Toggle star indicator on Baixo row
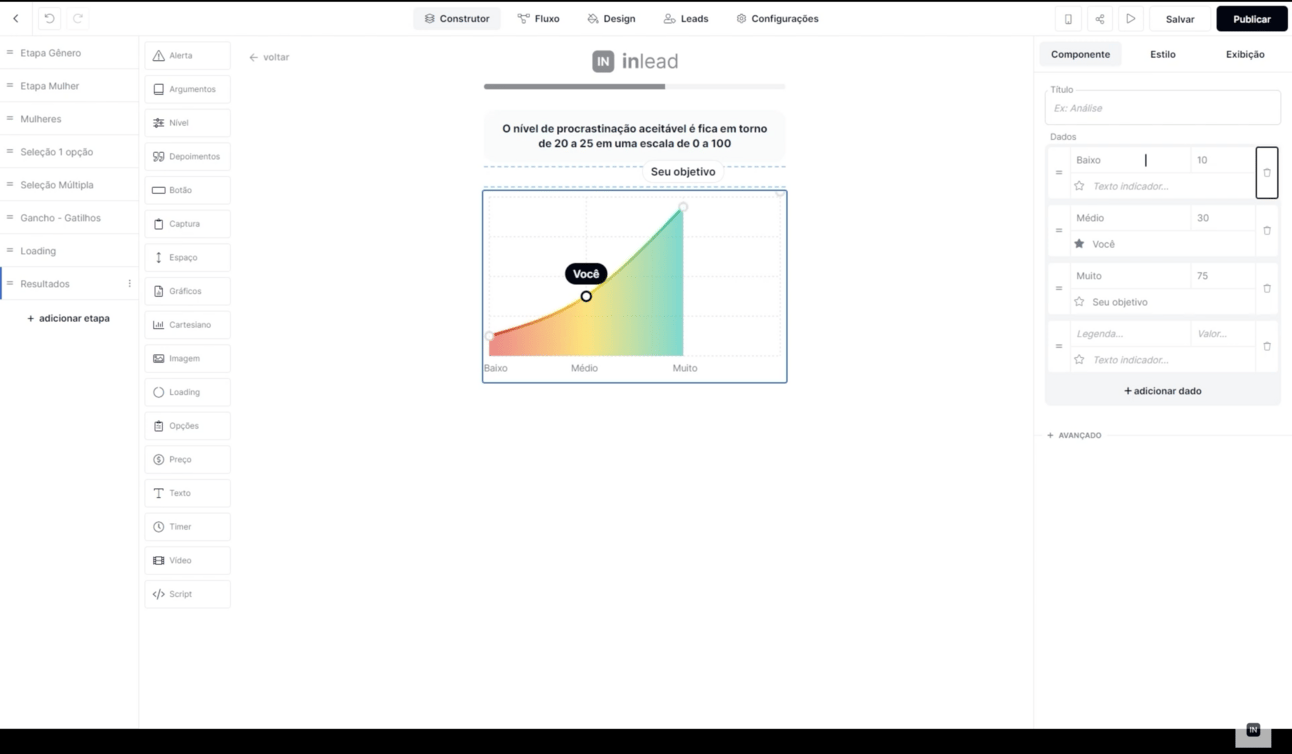Screen dimensions: 1292x754 (1079, 186)
